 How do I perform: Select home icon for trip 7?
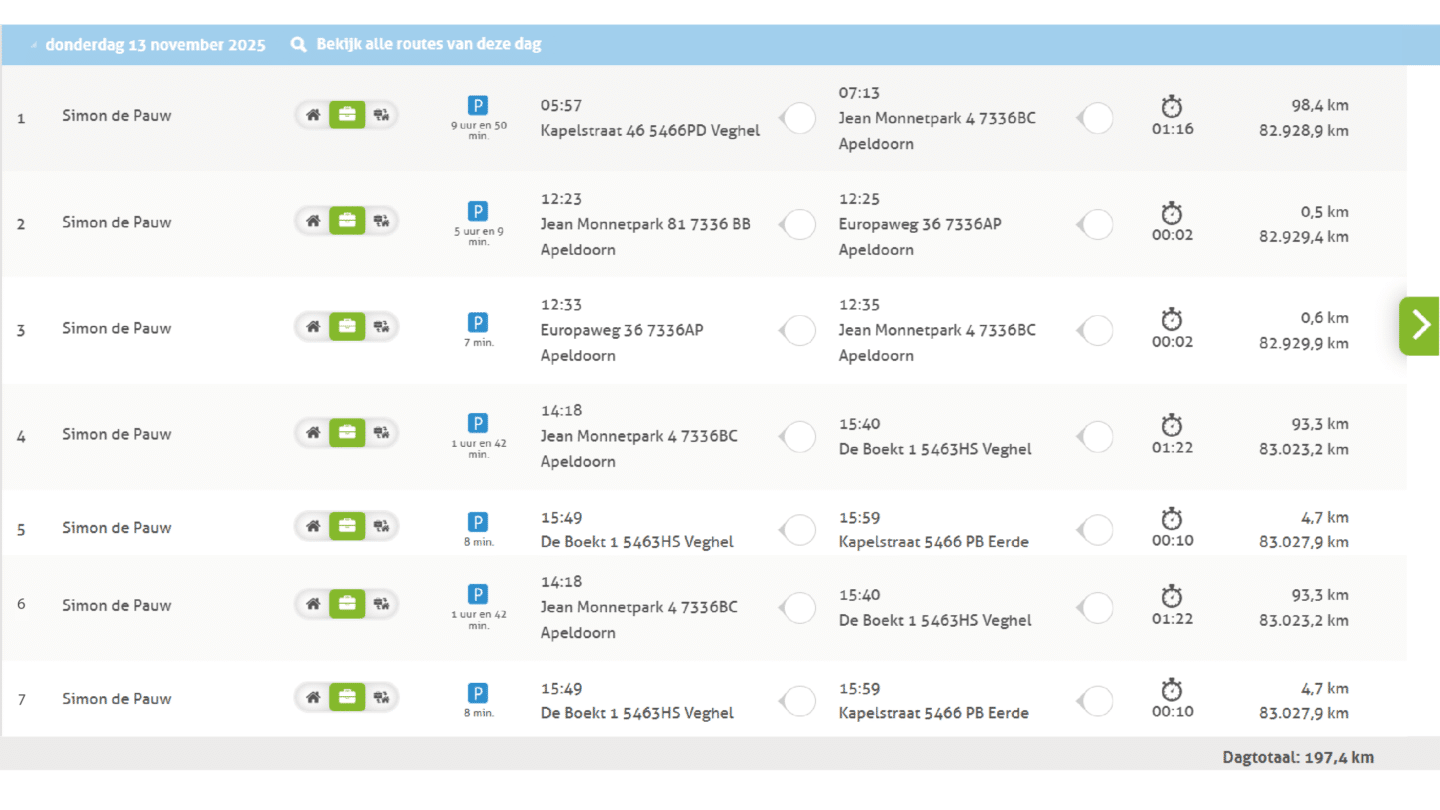pyautogui.click(x=313, y=697)
